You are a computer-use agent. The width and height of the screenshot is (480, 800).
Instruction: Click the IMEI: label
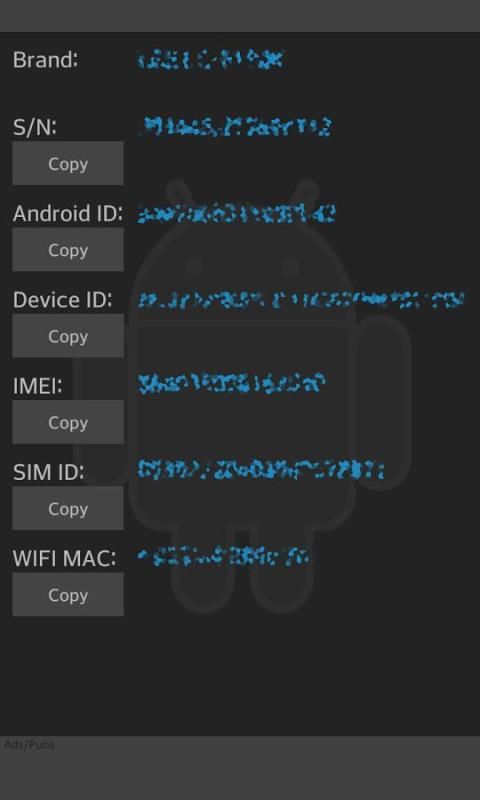tap(37, 386)
